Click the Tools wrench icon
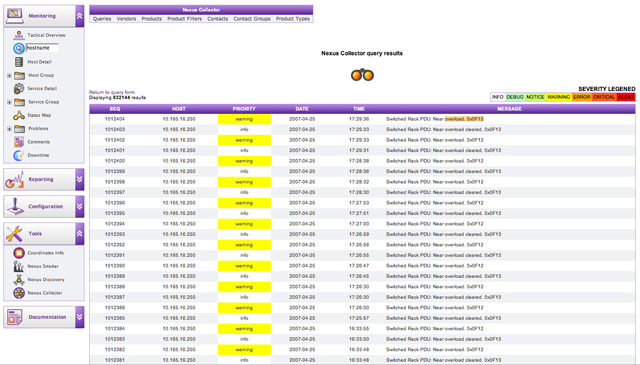640x365 pixels. [x=15, y=234]
